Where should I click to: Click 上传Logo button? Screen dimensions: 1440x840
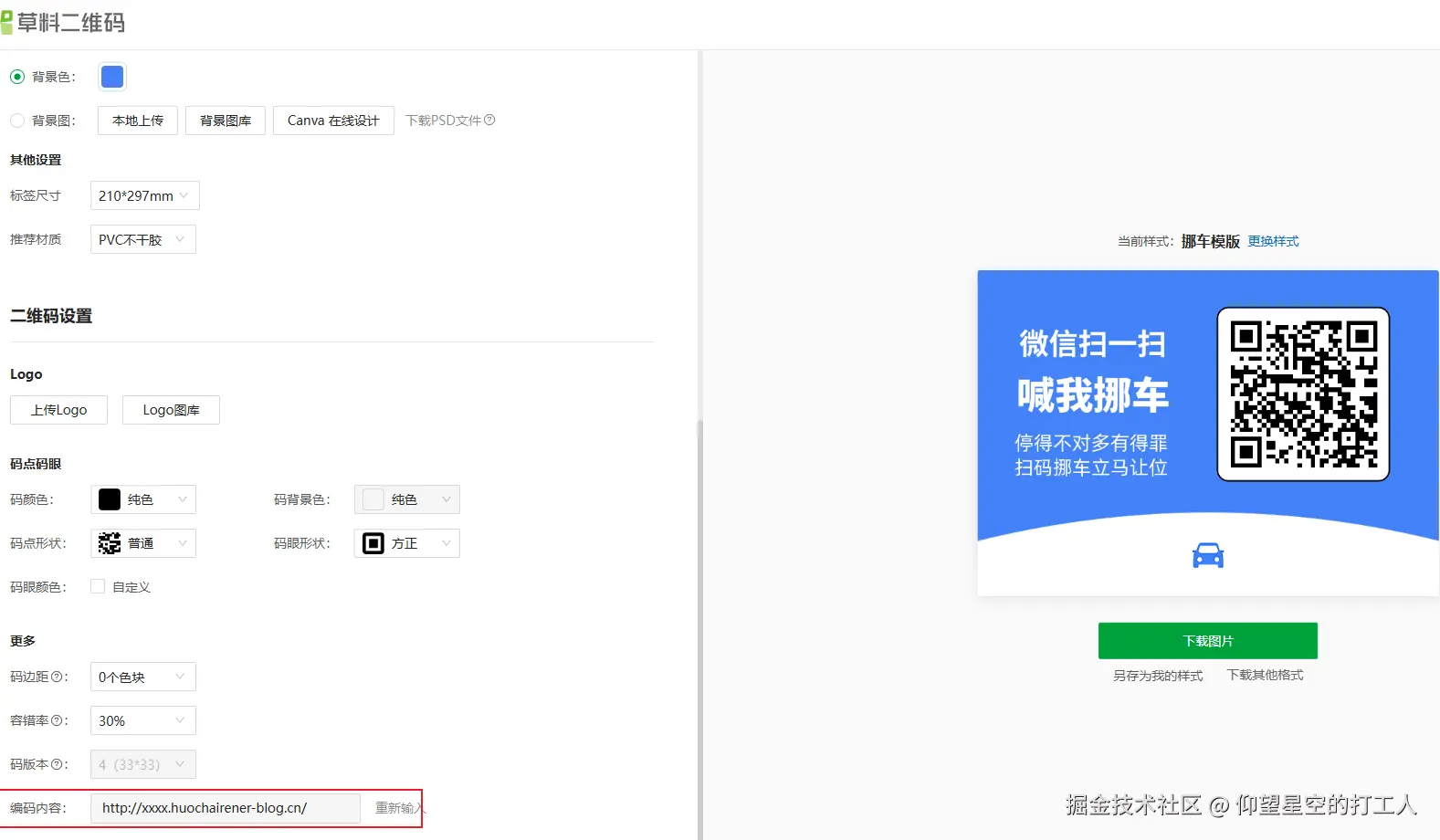[x=59, y=410]
